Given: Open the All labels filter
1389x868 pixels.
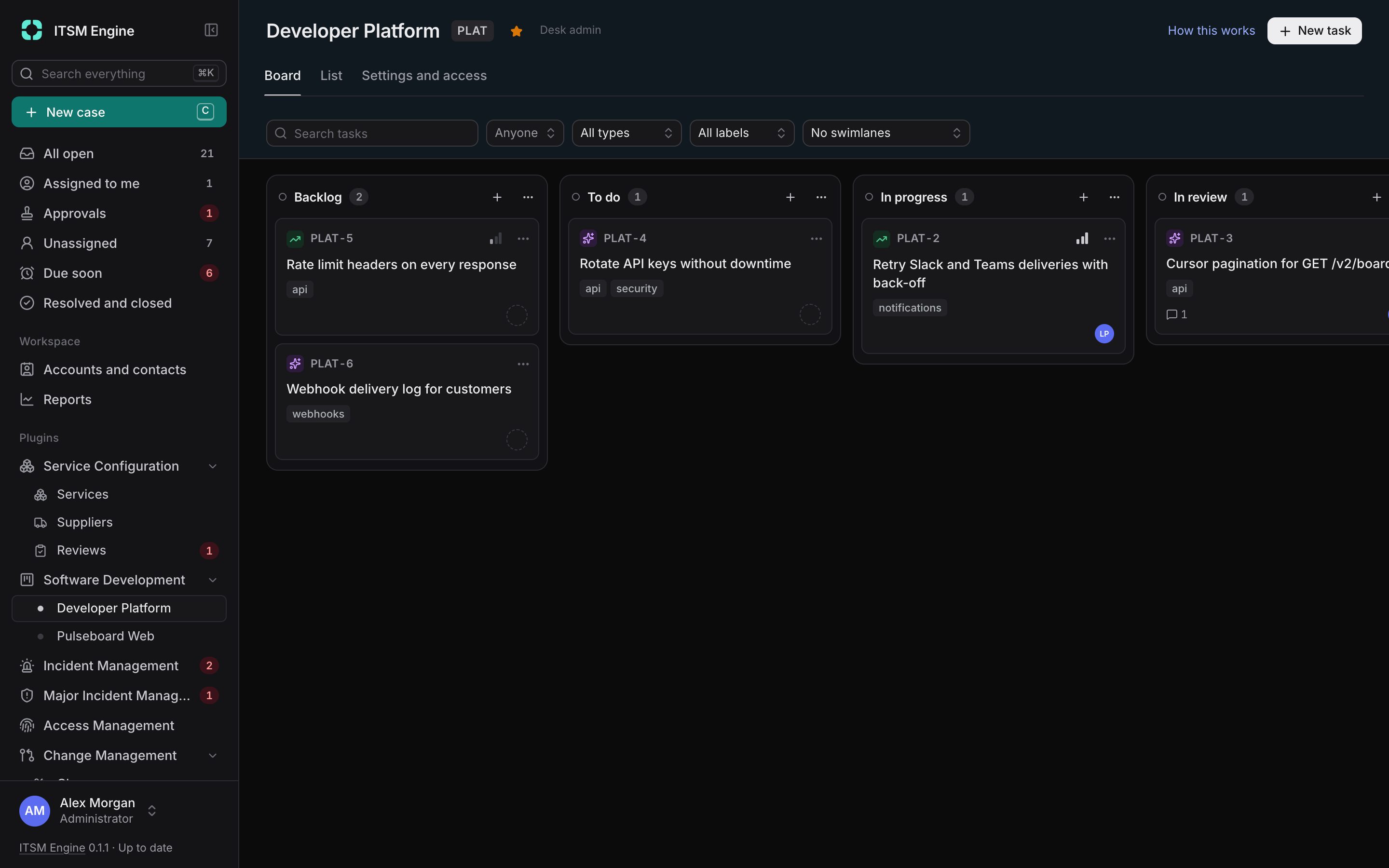Looking at the screenshot, I should 742,133.
